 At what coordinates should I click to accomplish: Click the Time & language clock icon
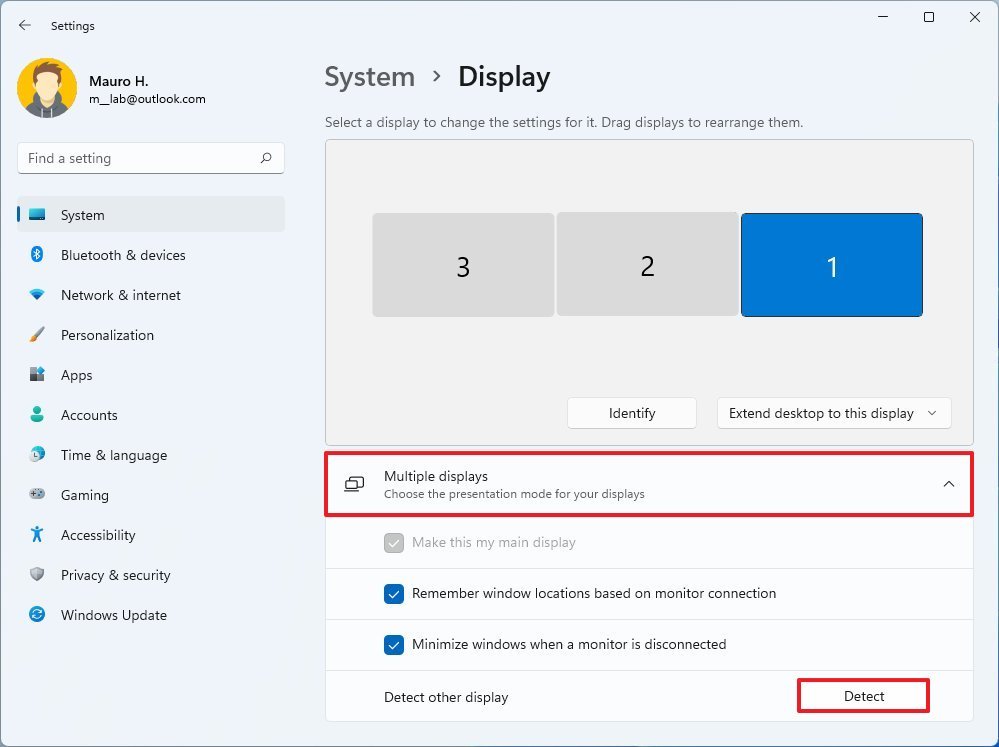[x=37, y=455]
